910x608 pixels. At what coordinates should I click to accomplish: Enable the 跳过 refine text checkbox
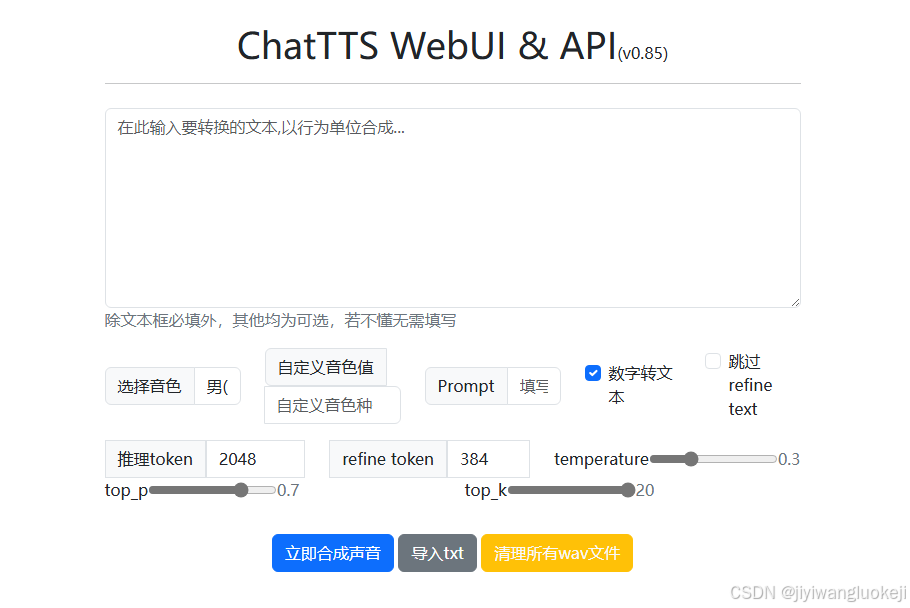click(x=713, y=361)
